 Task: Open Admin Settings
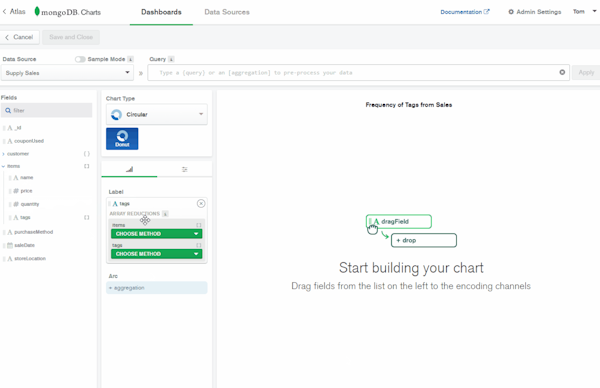pyautogui.click(x=535, y=12)
